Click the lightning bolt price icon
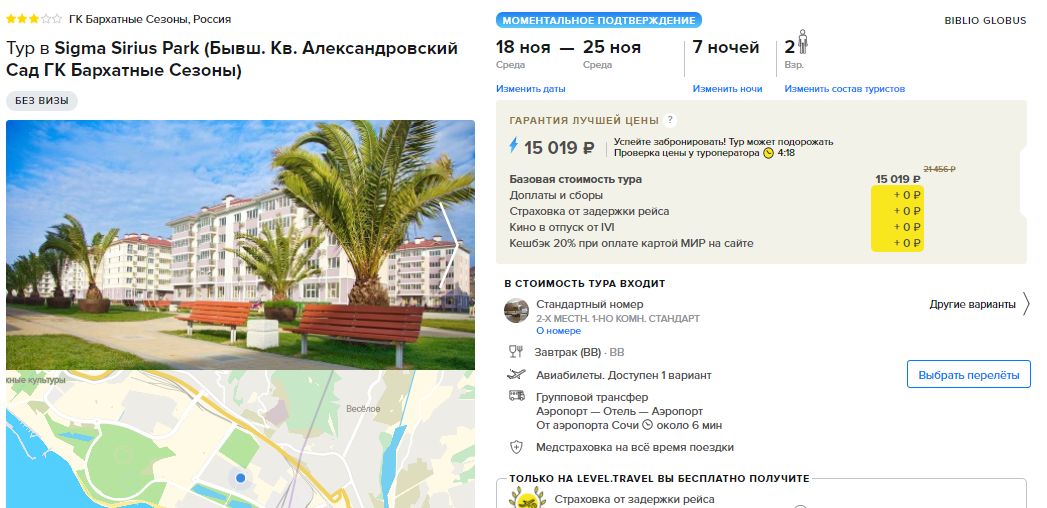The width and height of the screenshot is (1047, 508). coord(513,146)
